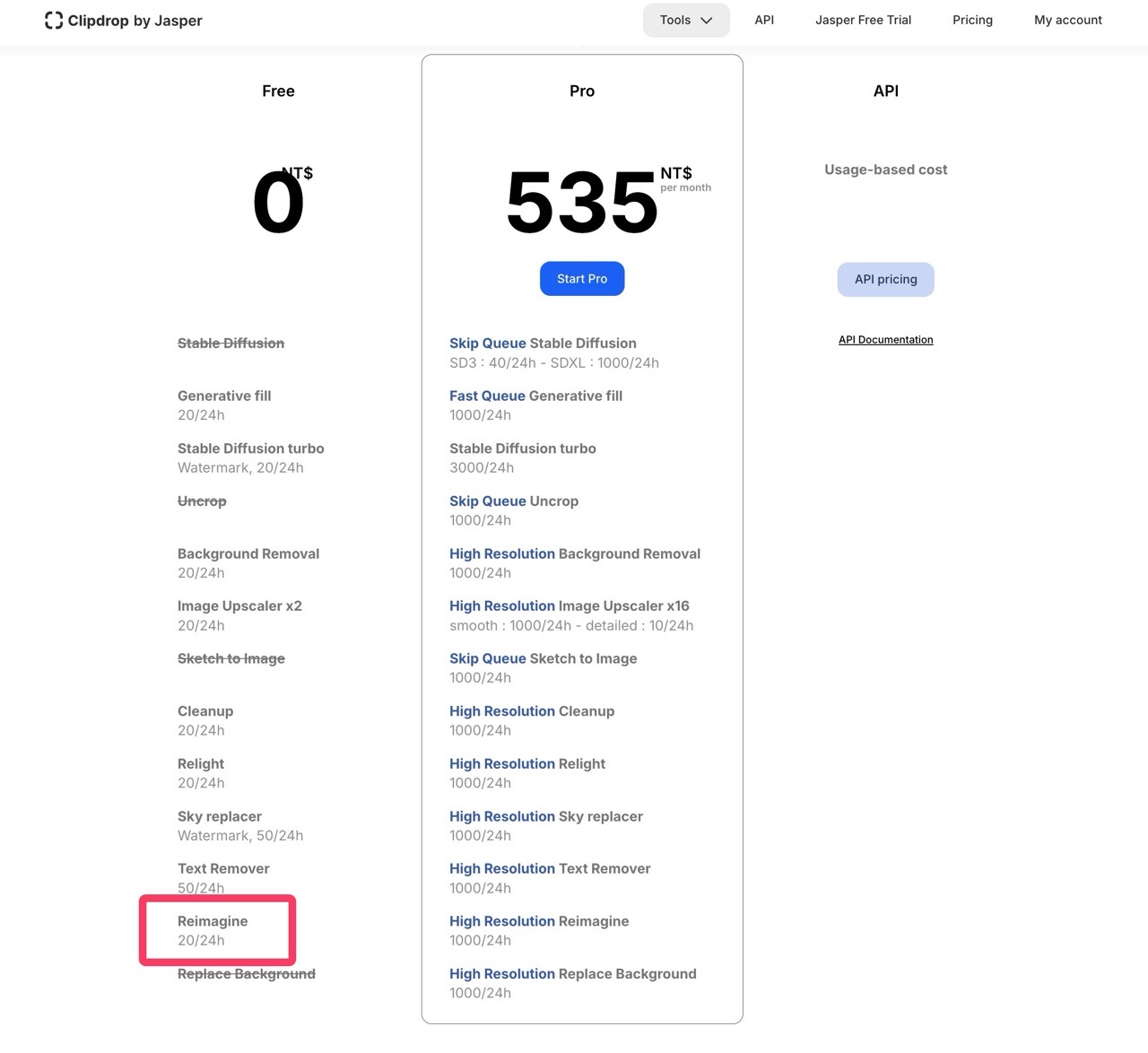This screenshot has height=1053, width=1148.
Task: Select the Pro plan heading
Action: 582,91
